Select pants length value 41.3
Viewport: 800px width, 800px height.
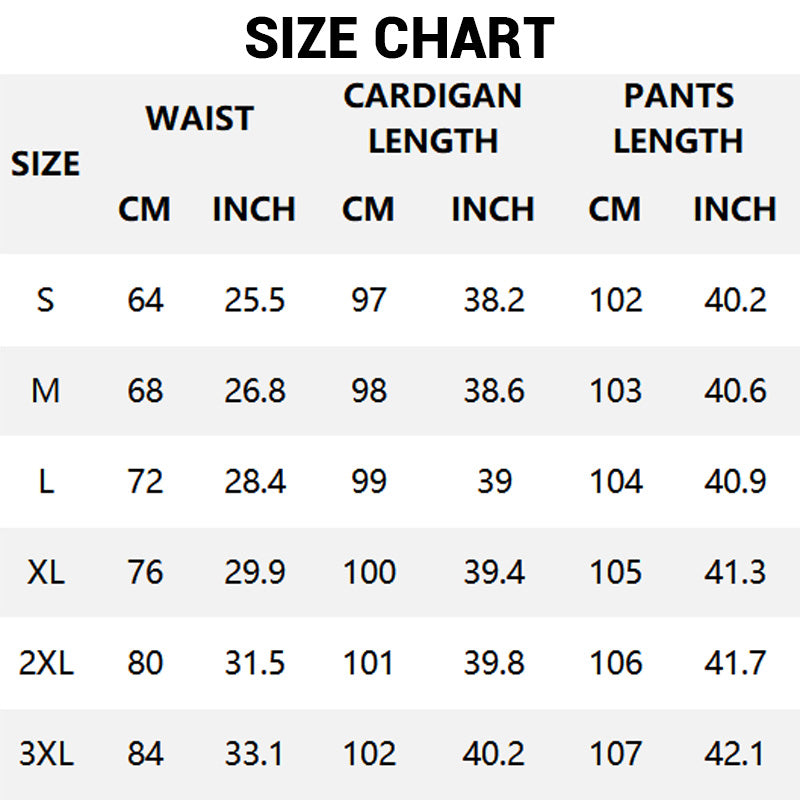(x=735, y=572)
